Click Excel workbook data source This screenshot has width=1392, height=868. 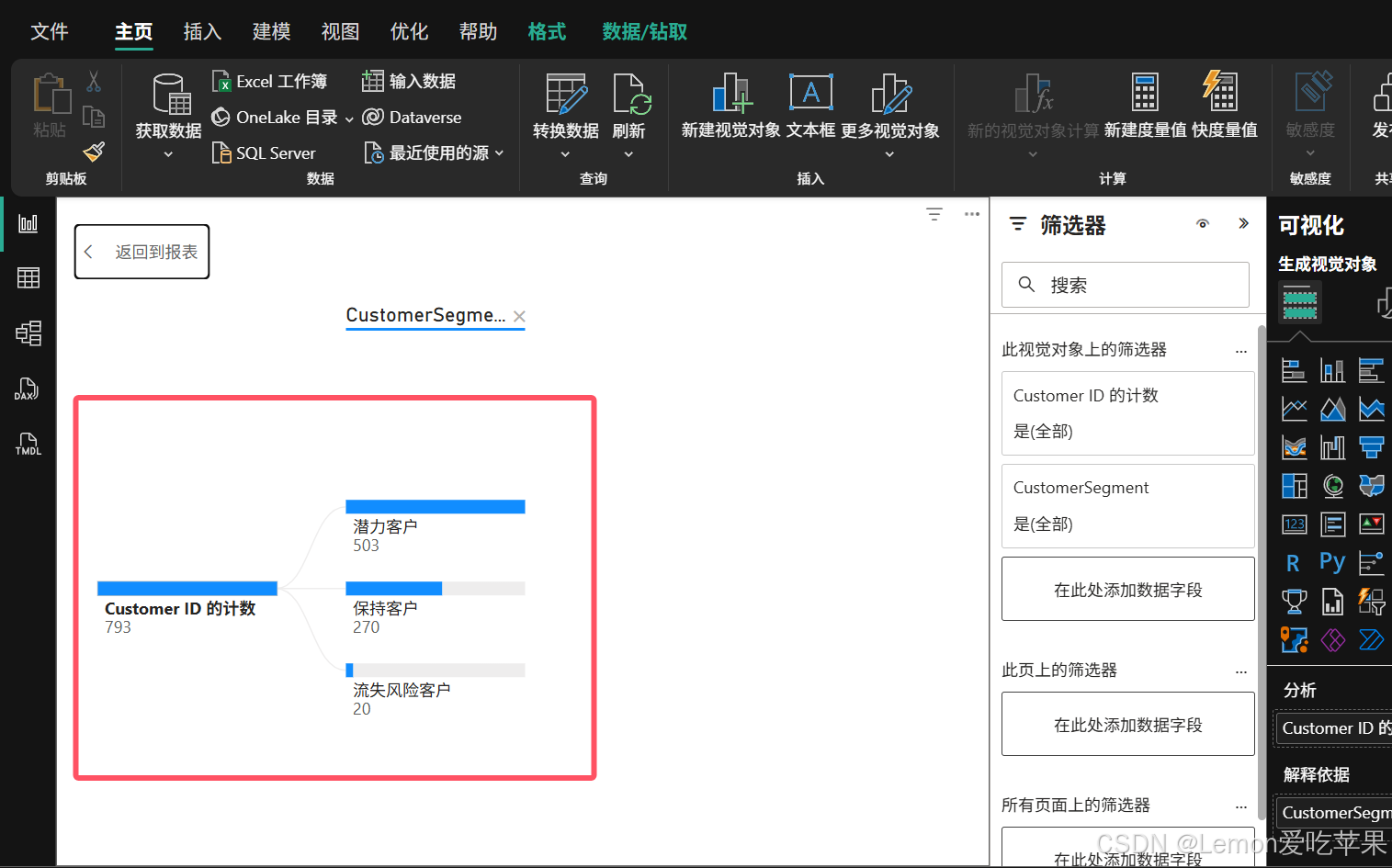click(269, 81)
